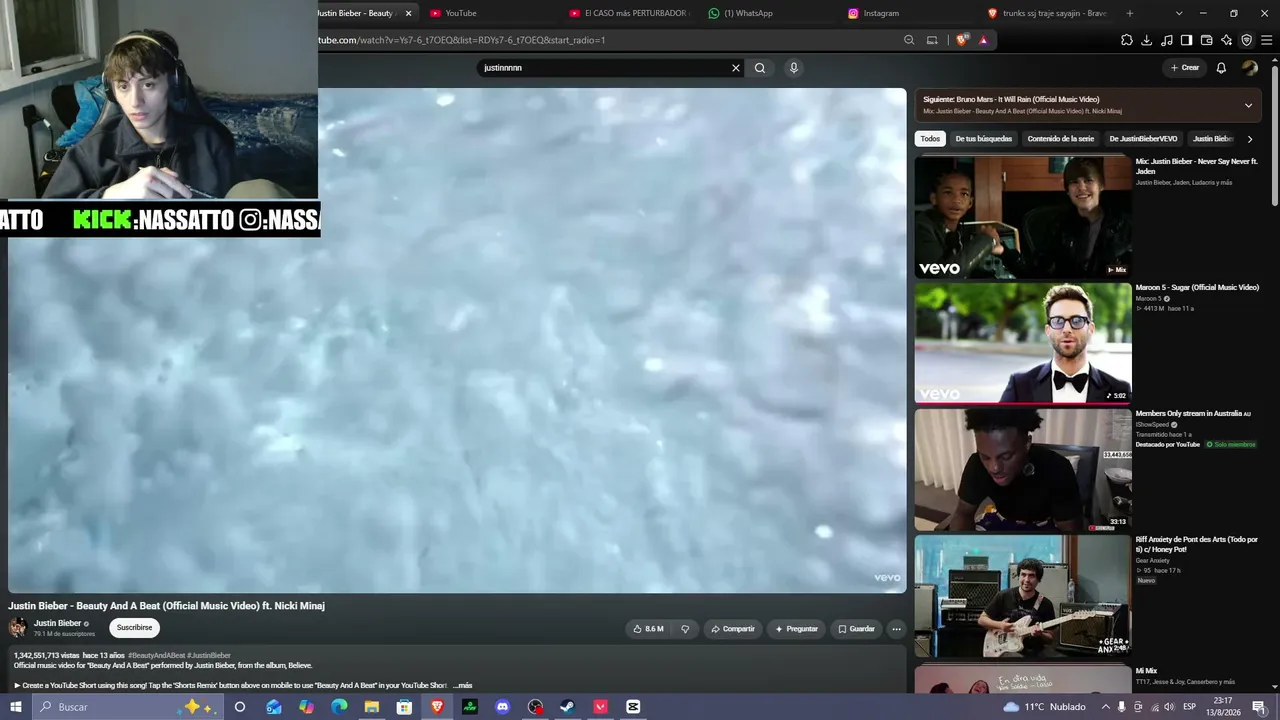
Task: Open the browser downloads icon
Action: click(x=1147, y=40)
